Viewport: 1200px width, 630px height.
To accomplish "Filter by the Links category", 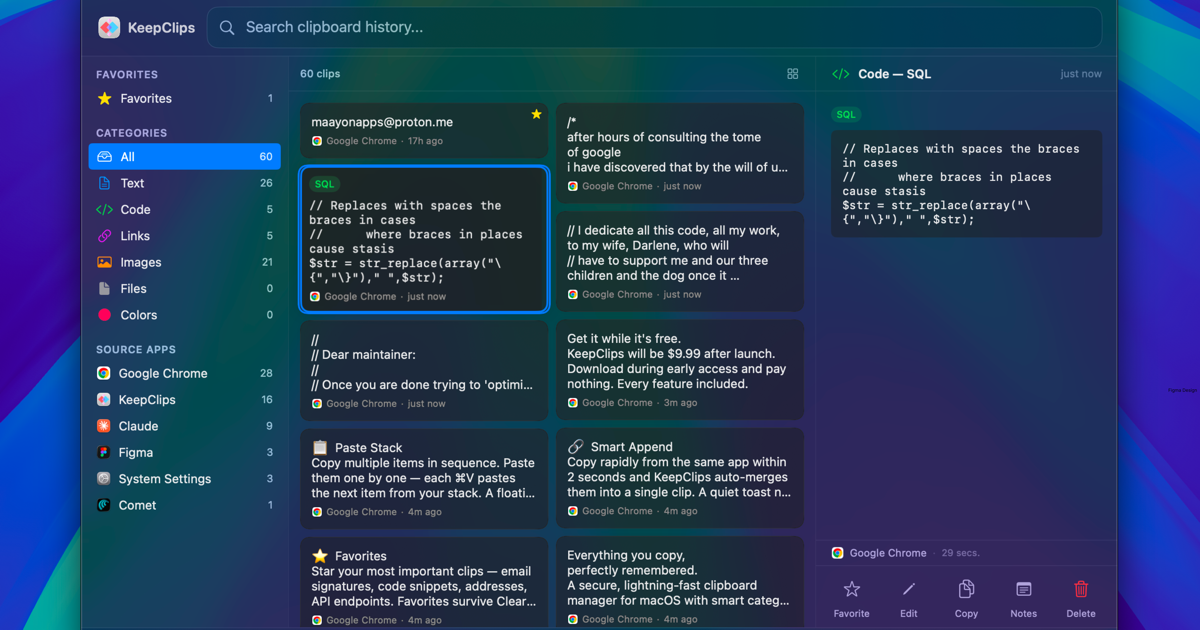I will [184, 235].
